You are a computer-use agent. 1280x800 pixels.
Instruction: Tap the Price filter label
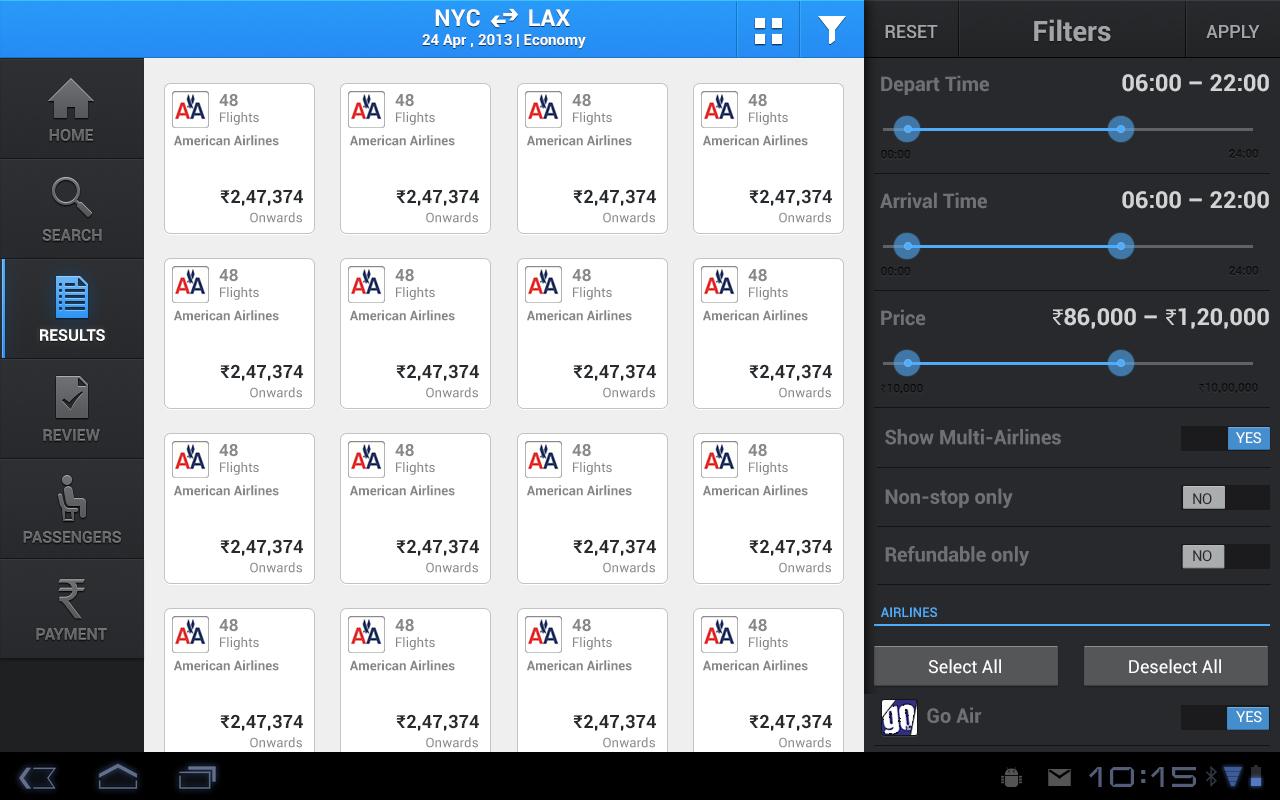coord(902,318)
